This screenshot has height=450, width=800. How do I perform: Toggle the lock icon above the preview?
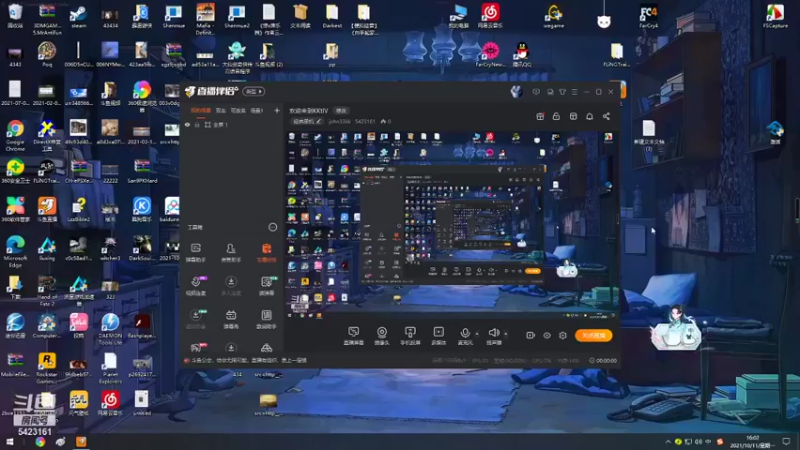556,116
